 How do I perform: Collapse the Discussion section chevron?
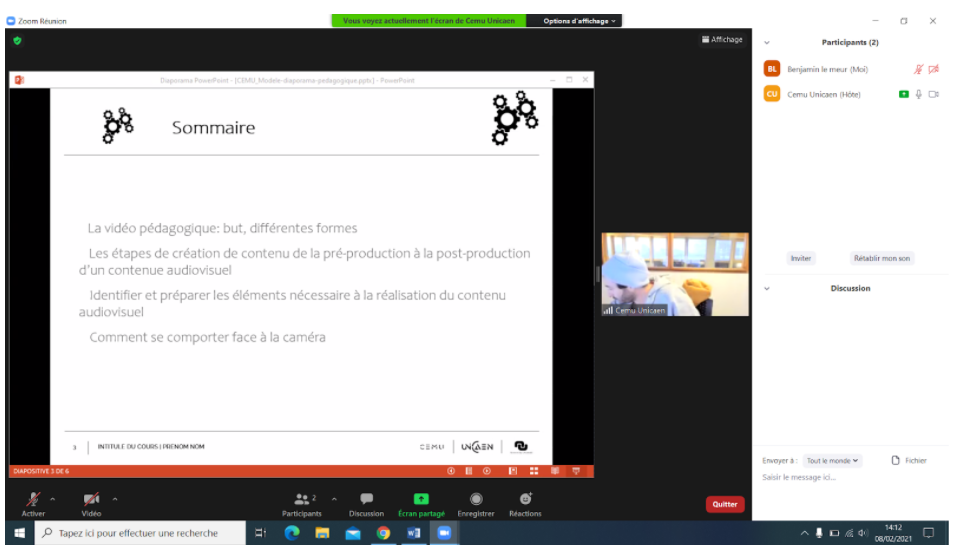point(767,289)
